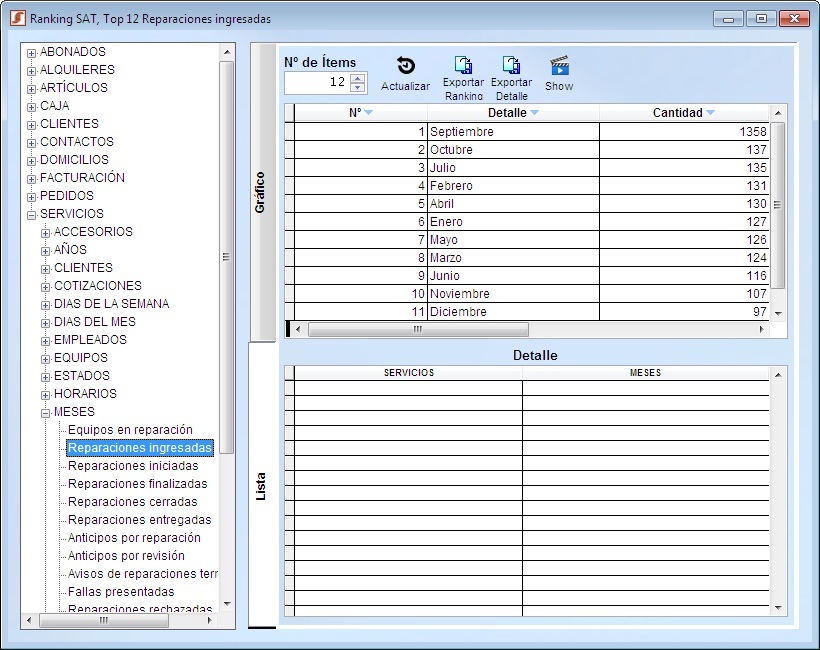Open the Detalle column filter arrow
This screenshot has width=820, height=650.
point(534,113)
